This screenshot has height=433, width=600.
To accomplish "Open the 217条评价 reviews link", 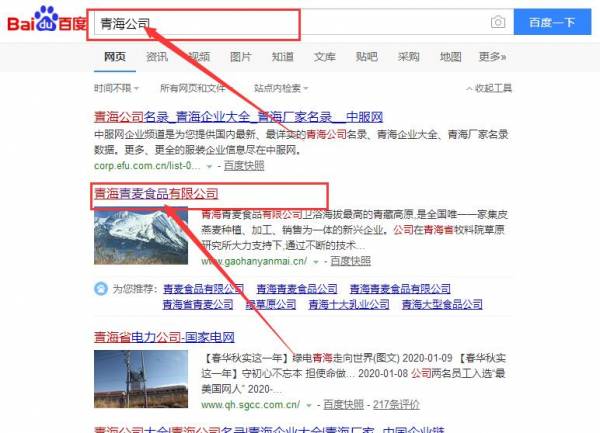I will coord(396,405).
